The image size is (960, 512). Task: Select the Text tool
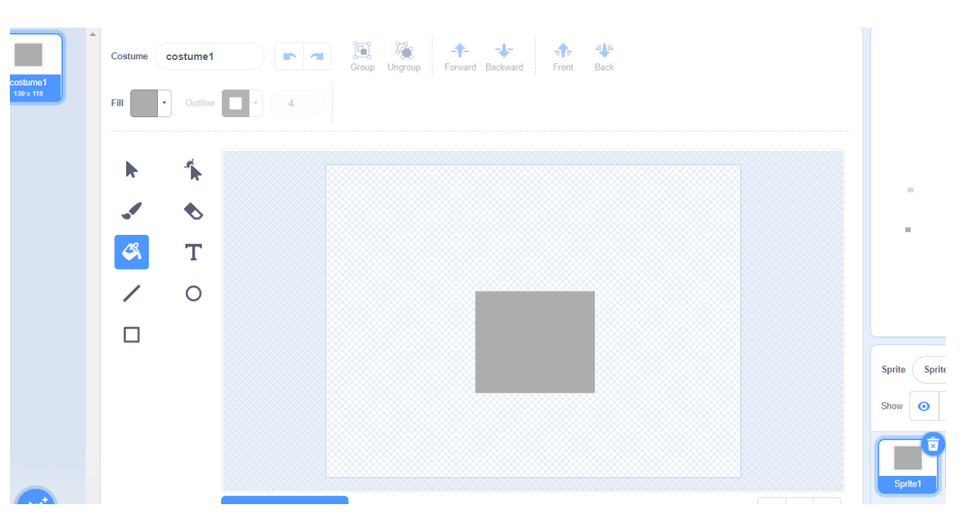193,252
